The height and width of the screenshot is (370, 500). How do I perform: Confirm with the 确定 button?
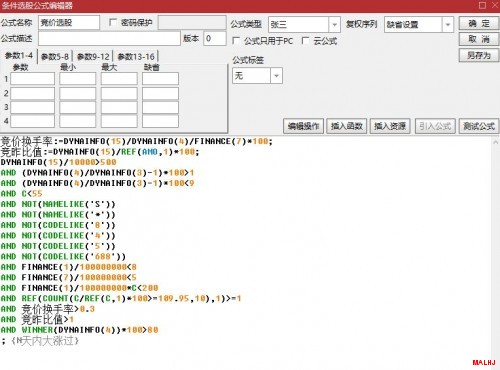coord(479,23)
